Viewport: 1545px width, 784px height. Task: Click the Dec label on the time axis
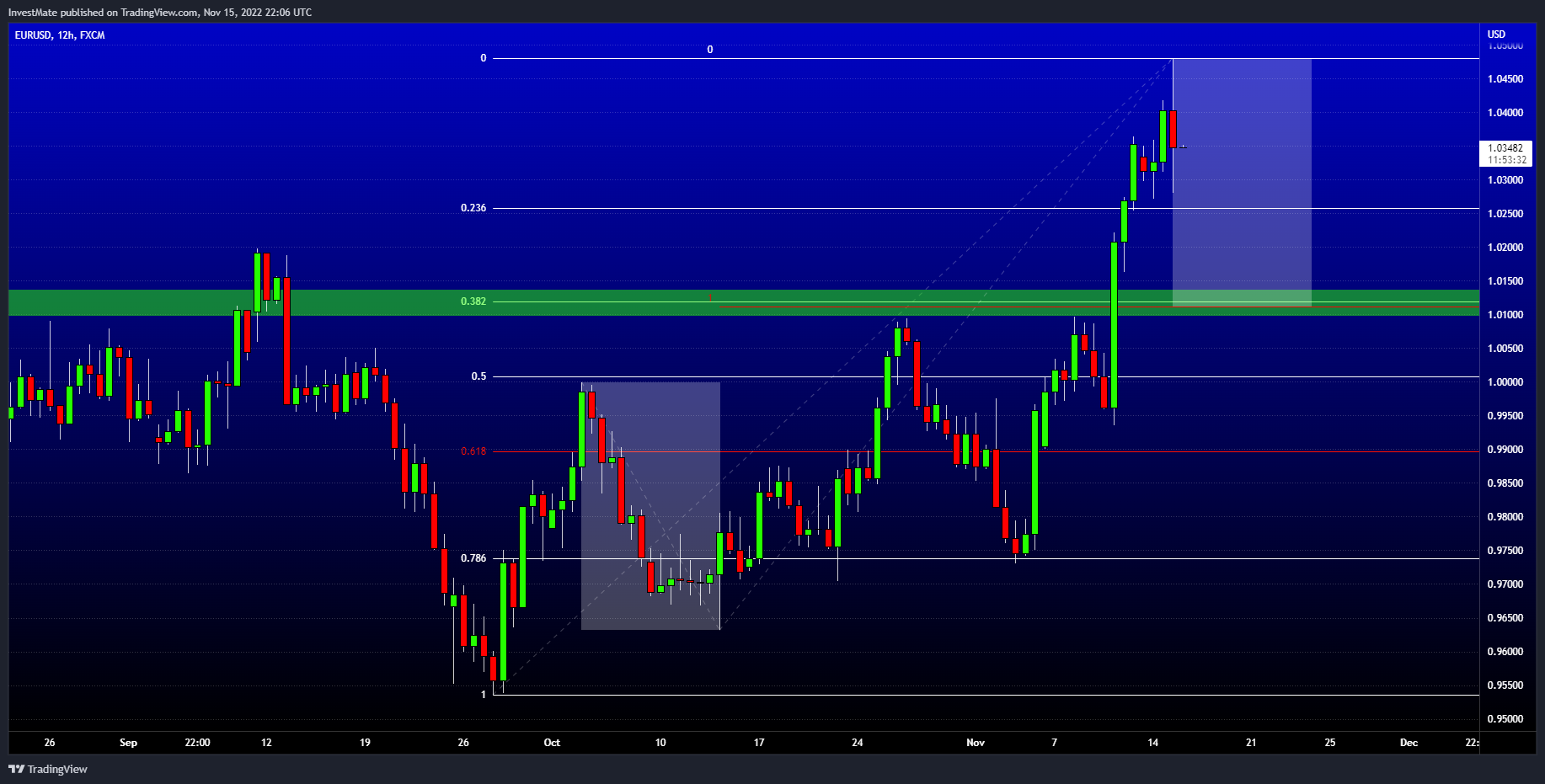click(x=1409, y=743)
